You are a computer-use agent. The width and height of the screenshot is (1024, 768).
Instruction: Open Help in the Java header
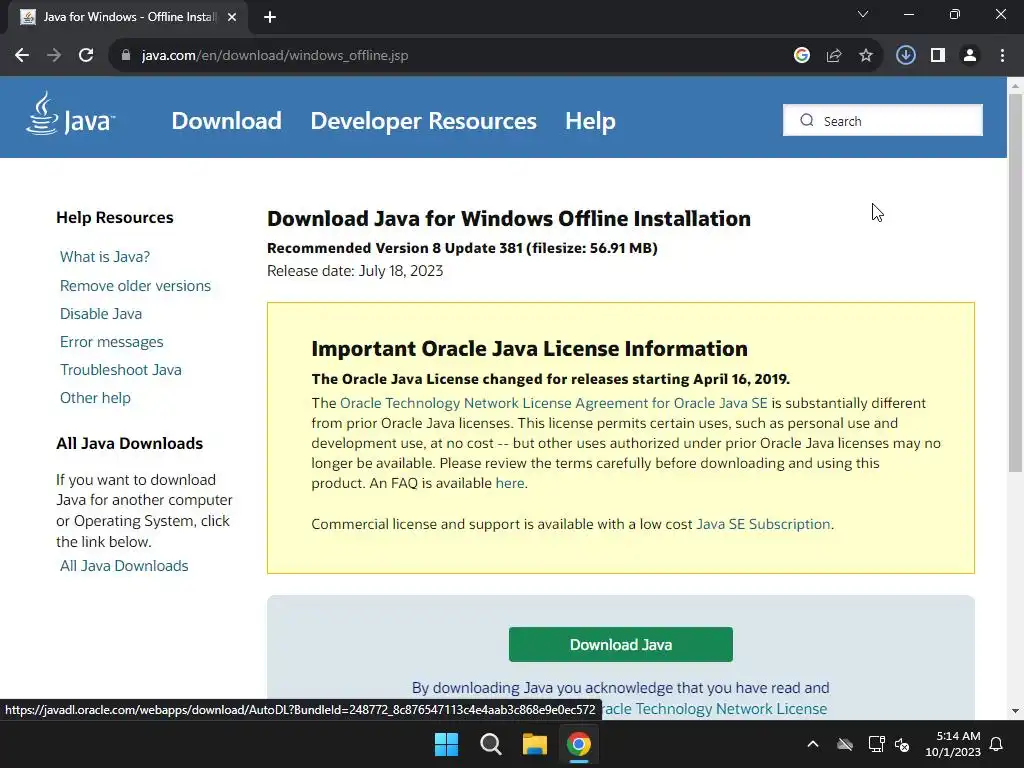pyautogui.click(x=590, y=121)
